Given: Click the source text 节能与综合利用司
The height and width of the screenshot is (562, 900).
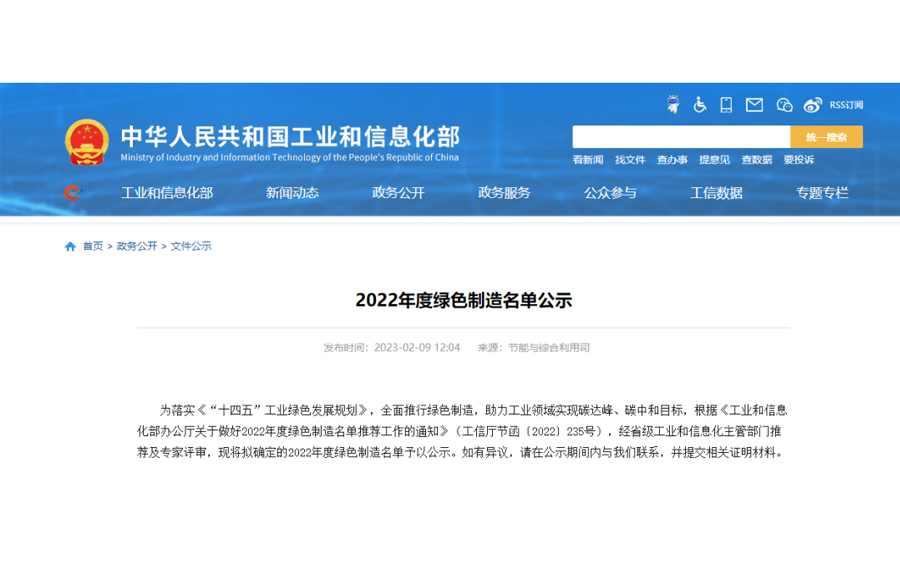Looking at the screenshot, I should (x=549, y=348).
